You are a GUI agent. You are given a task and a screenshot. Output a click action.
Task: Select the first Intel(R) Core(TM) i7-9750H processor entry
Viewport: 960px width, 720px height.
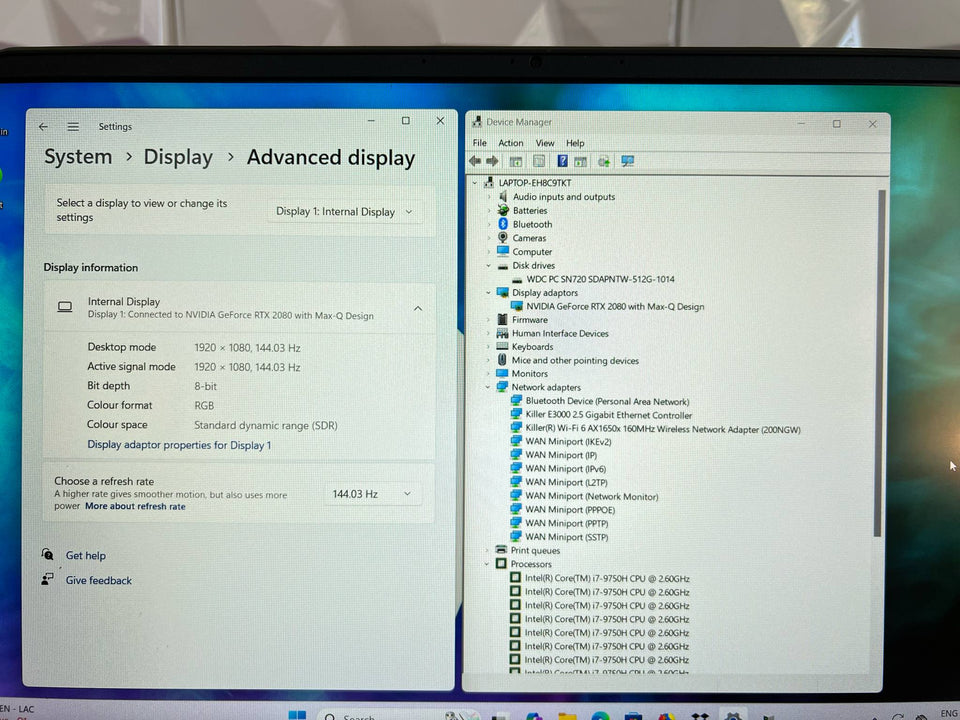pyautogui.click(x=607, y=578)
